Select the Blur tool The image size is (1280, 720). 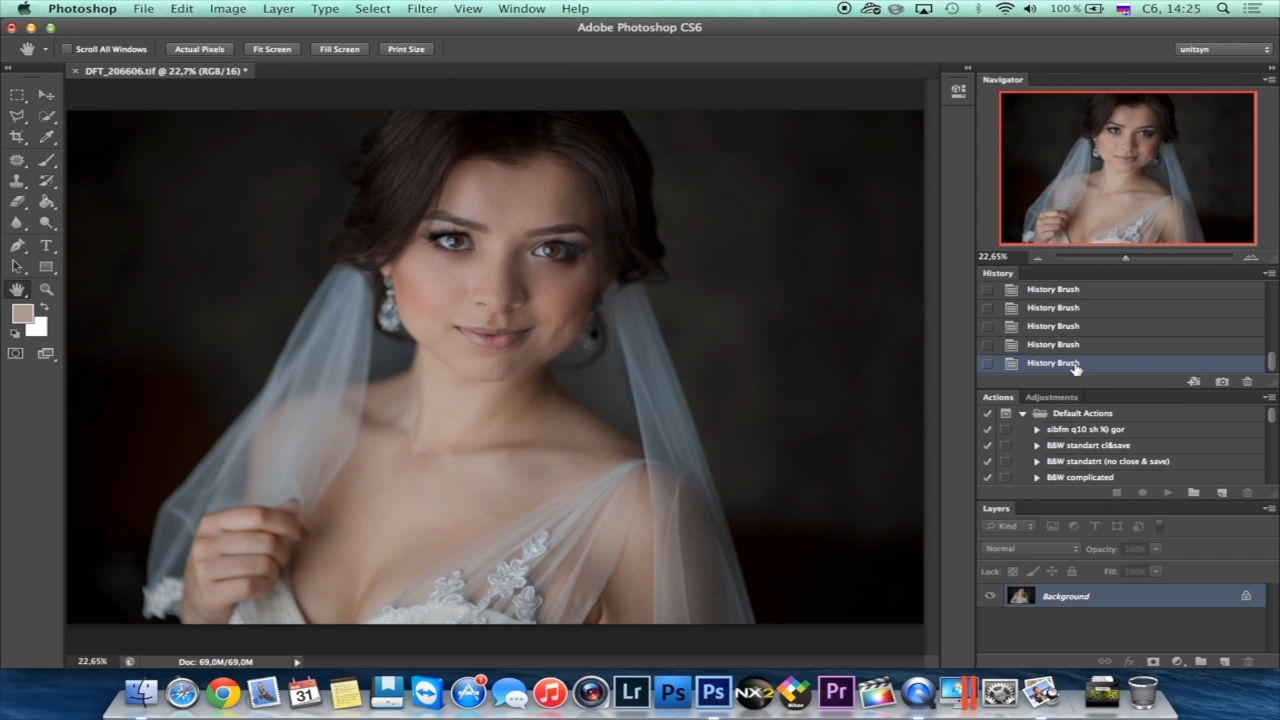pos(17,223)
